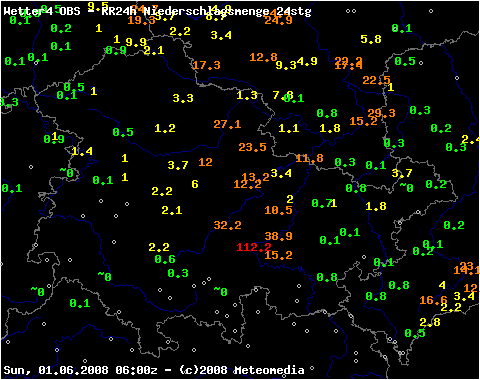480x380 pixels.
Task: Select the orange 27.1 station value
Action: tap(227, 124)
